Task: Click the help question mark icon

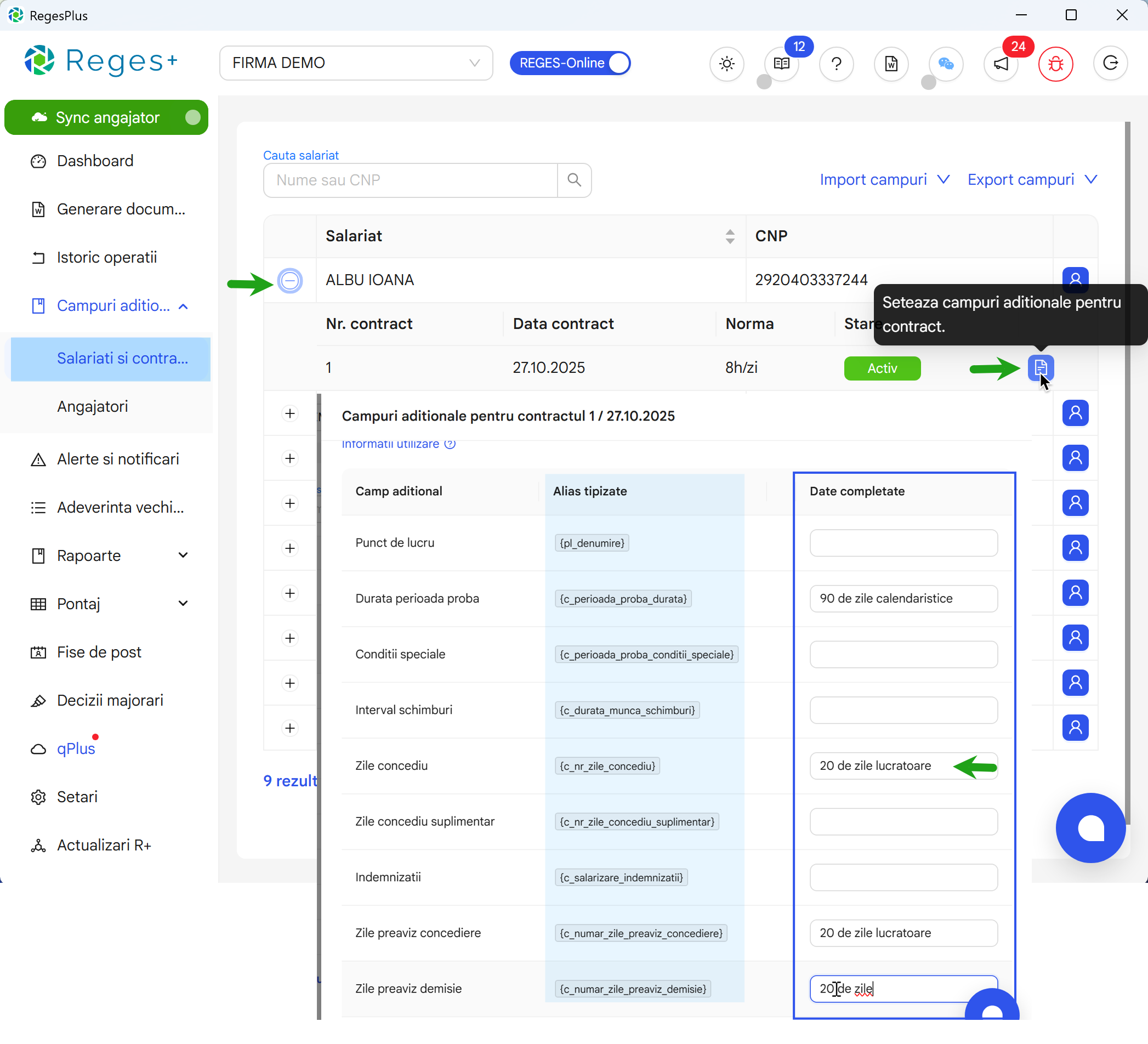Action: point(836,64)
